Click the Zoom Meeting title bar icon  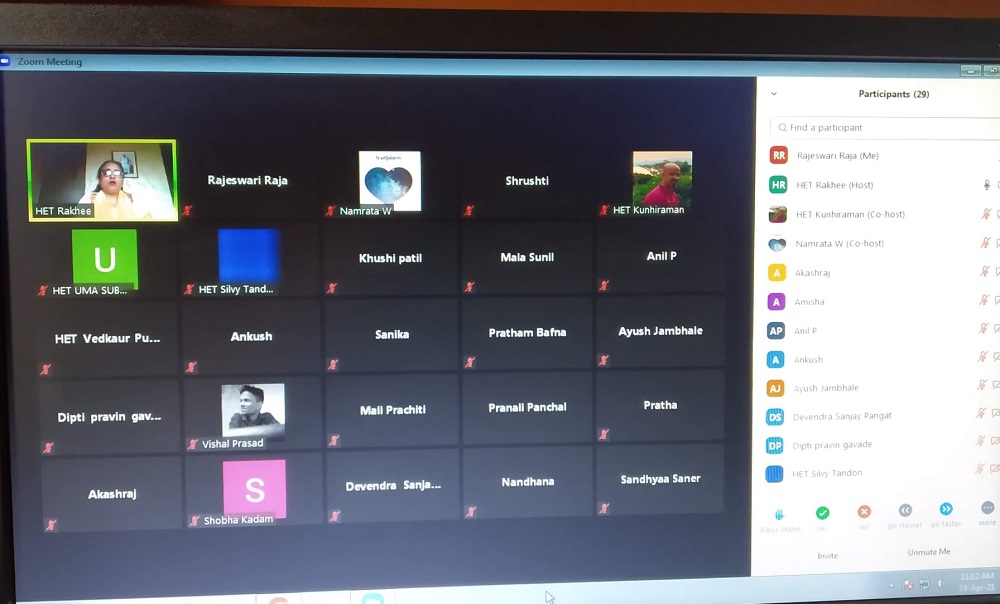7,61
